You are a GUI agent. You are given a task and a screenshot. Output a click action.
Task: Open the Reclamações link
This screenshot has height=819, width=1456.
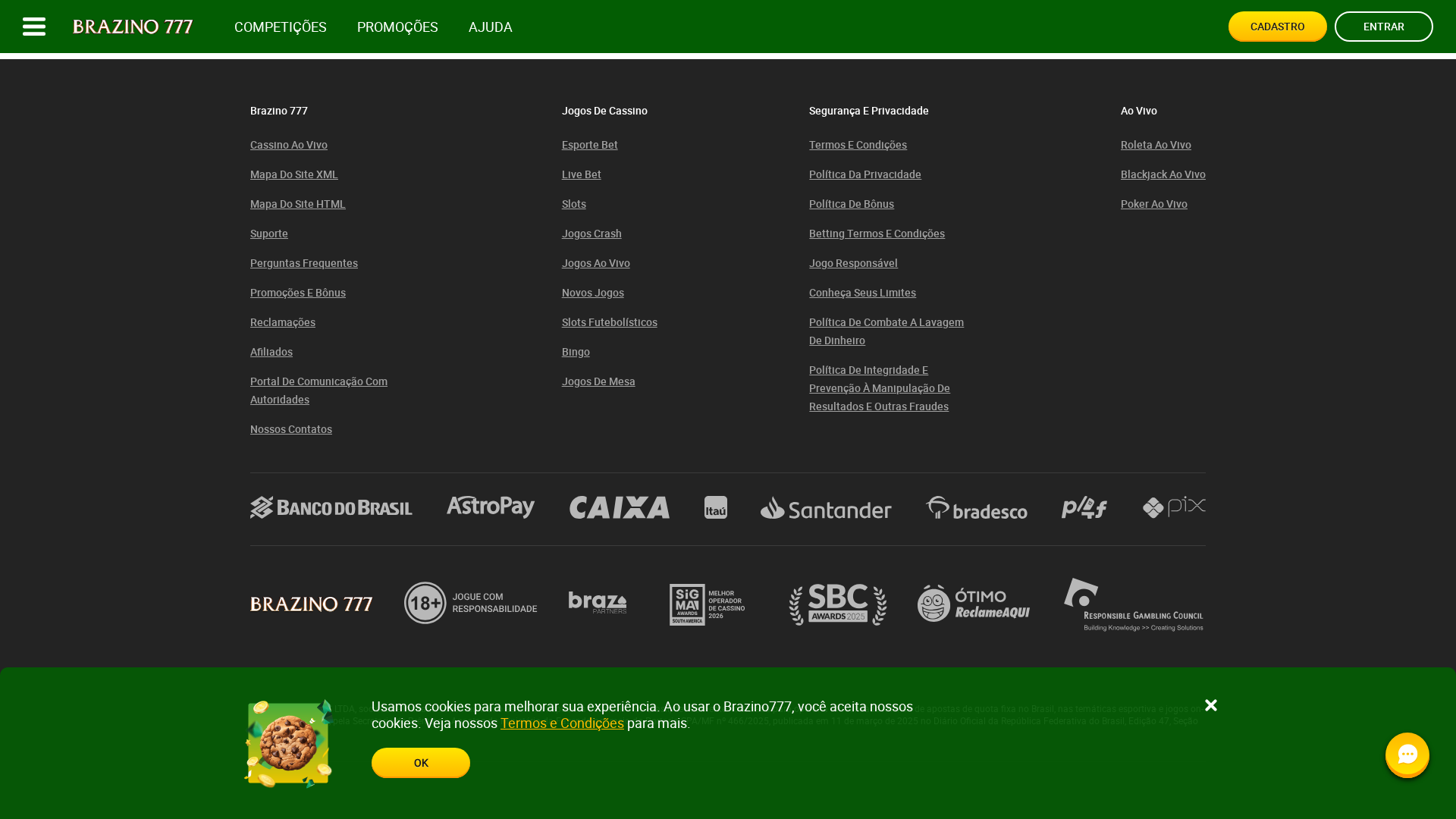(283, 322)
